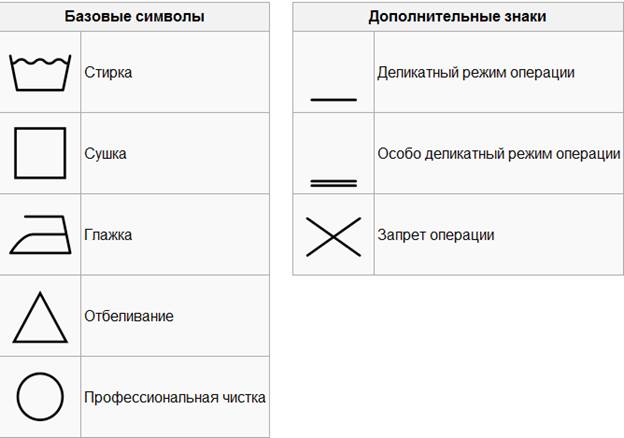Click the washing tub symbol
This screenshot has height=438, width=624.
coord(40,73)
